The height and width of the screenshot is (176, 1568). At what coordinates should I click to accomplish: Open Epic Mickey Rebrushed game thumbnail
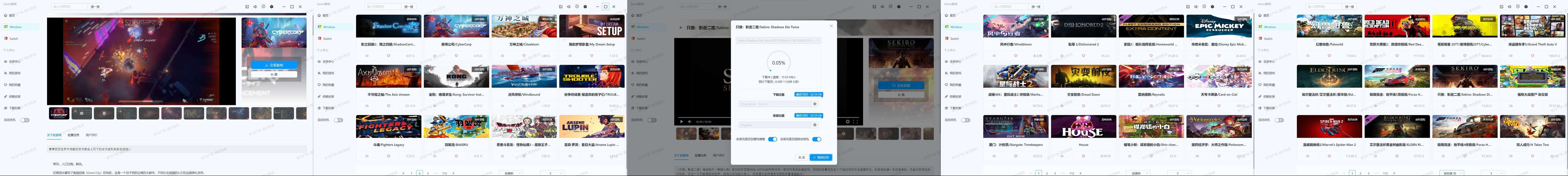(x=1218, y=27)
